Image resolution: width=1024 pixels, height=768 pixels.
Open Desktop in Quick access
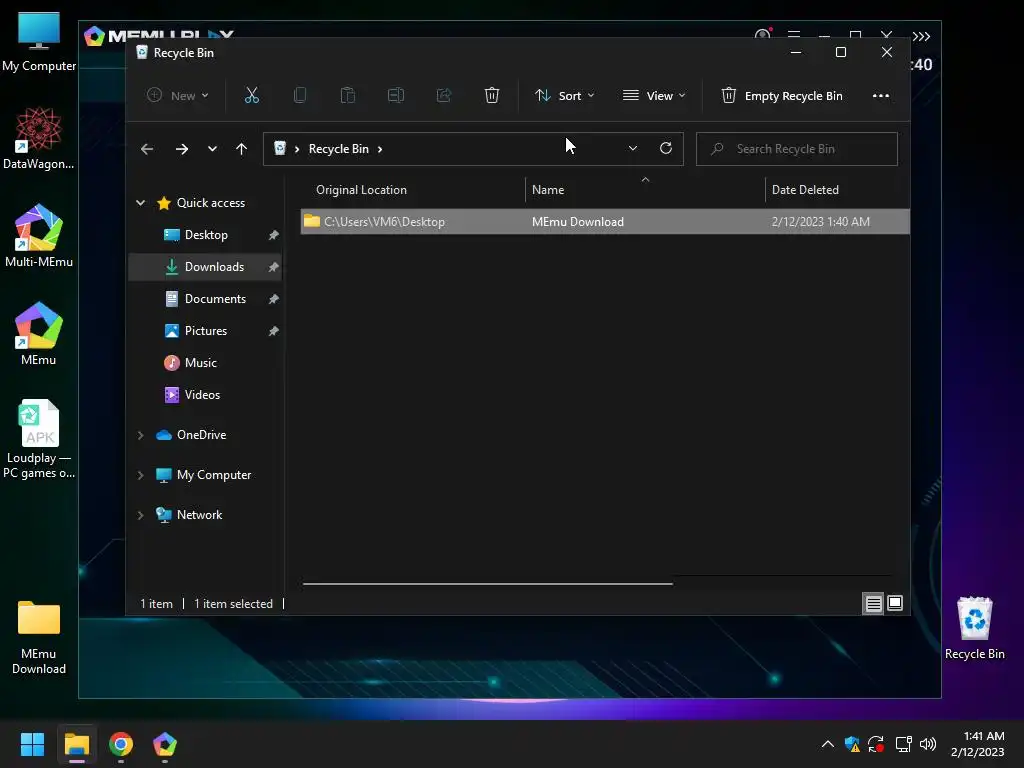206,235
